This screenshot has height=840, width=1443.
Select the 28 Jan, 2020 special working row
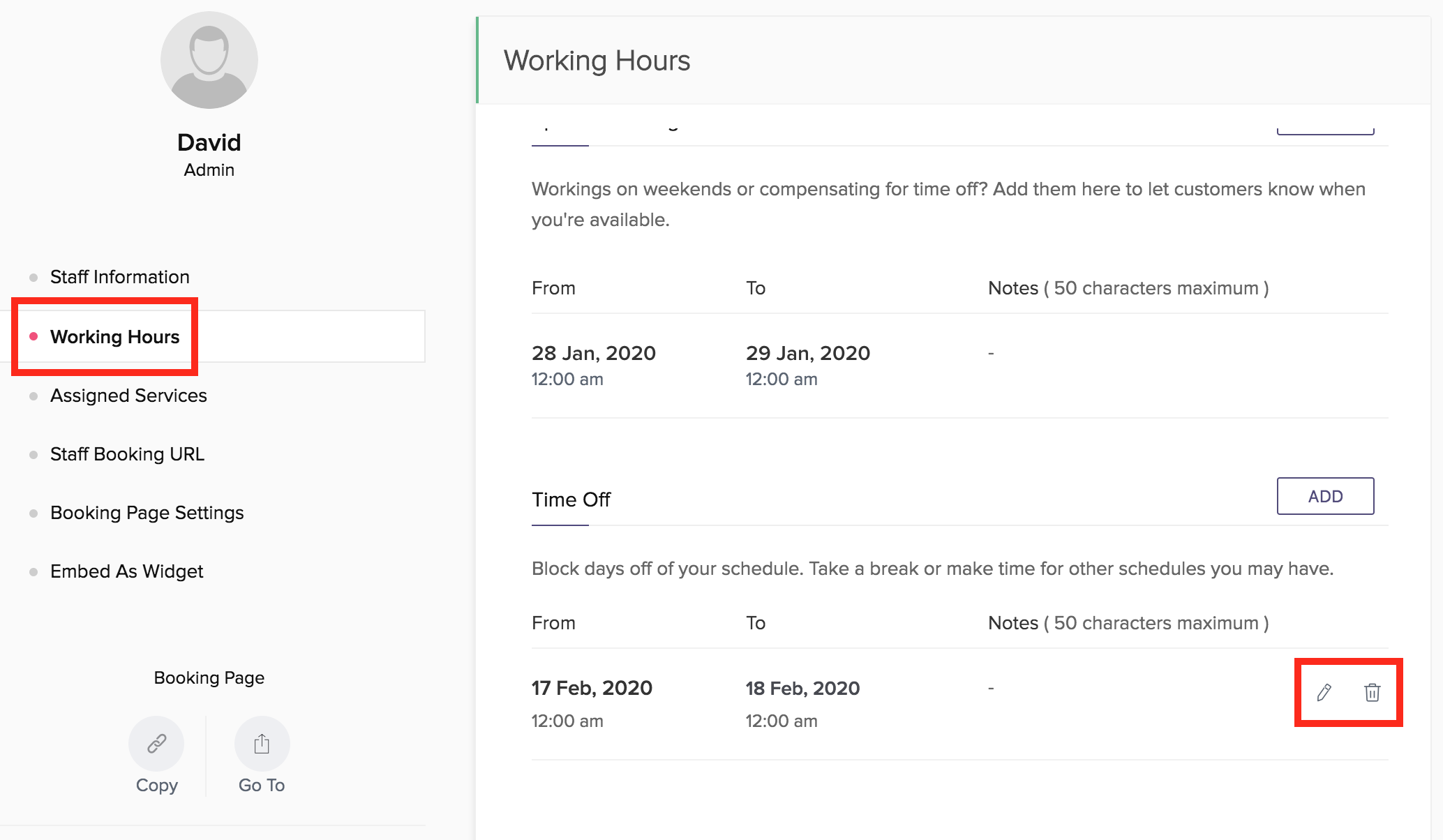coord(593,353)
